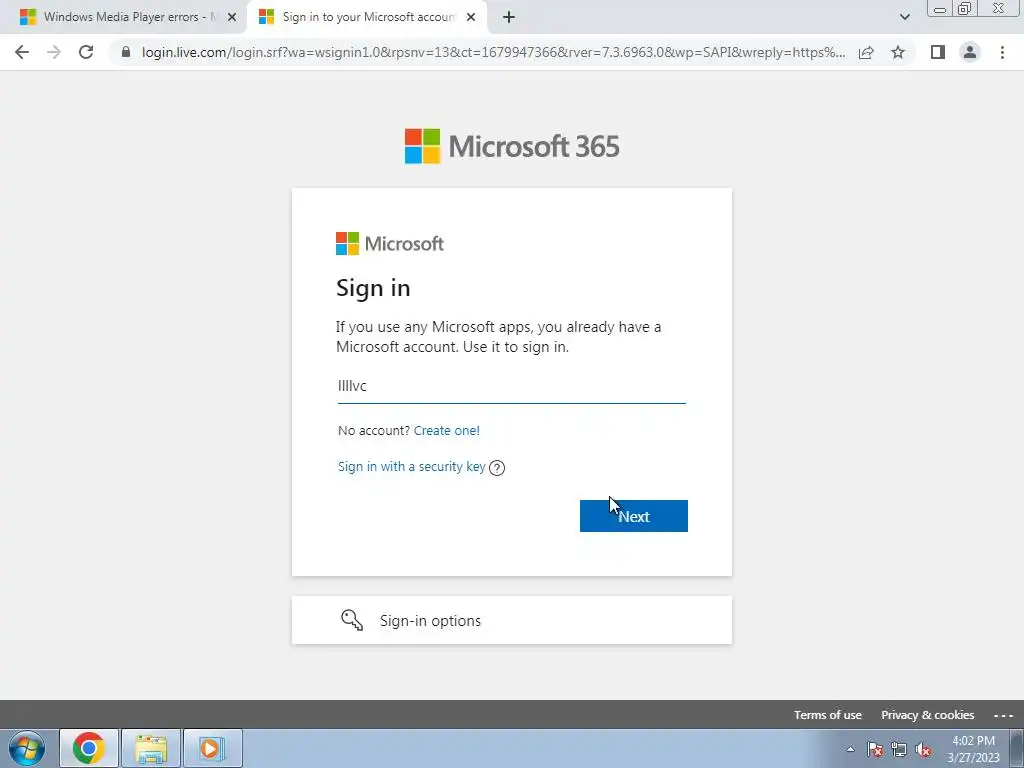Open Privacy & cookies link
The width and height of the screenshot is (1024, 768).
coord(927,714)
